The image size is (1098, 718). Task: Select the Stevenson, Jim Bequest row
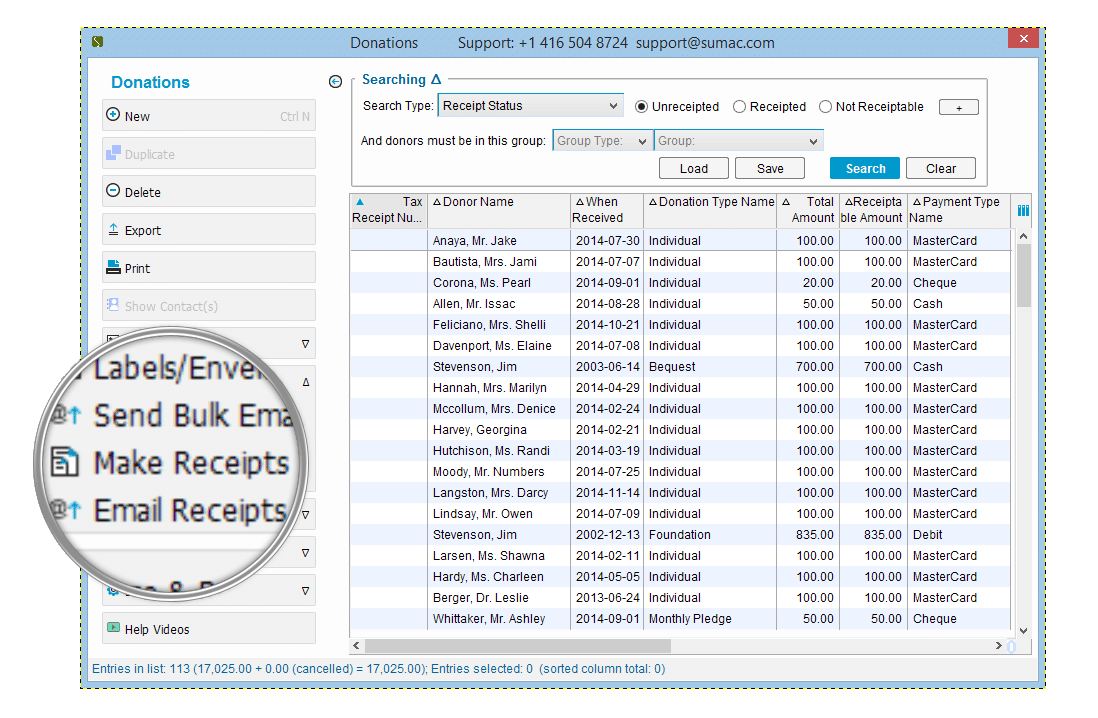tap(680, 366)
